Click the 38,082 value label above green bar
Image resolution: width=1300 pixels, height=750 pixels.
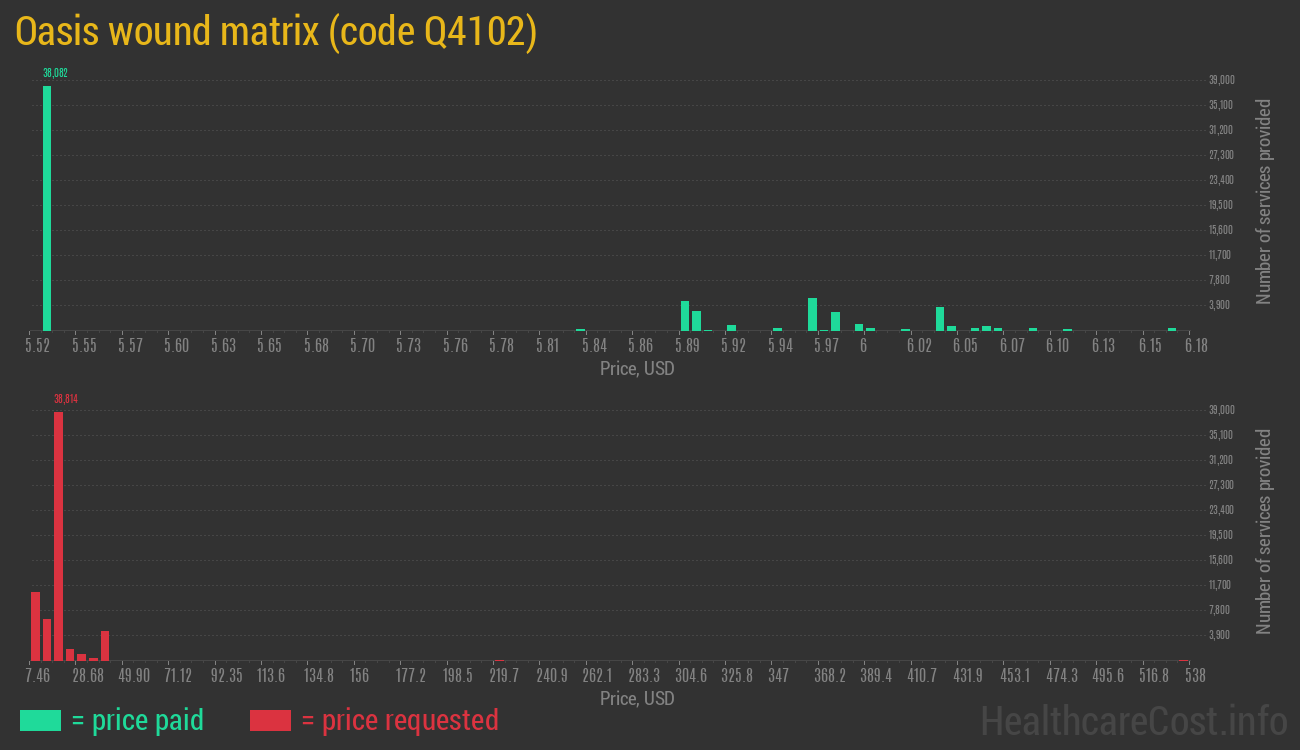(55, 73)
